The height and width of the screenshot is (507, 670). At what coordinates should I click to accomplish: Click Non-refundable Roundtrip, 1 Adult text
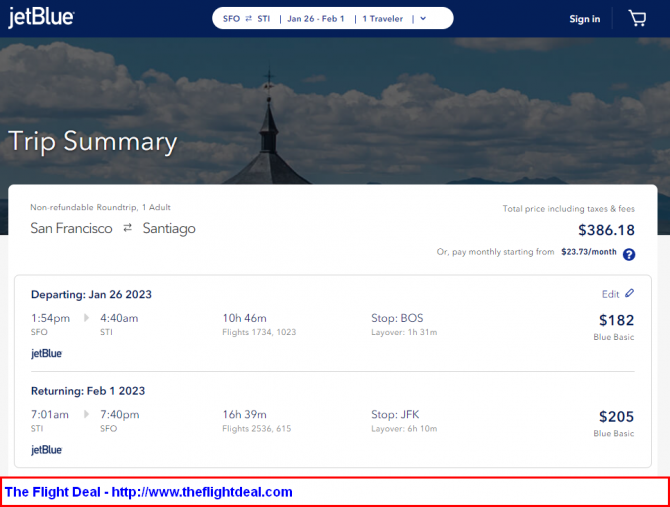pos(100,207)
